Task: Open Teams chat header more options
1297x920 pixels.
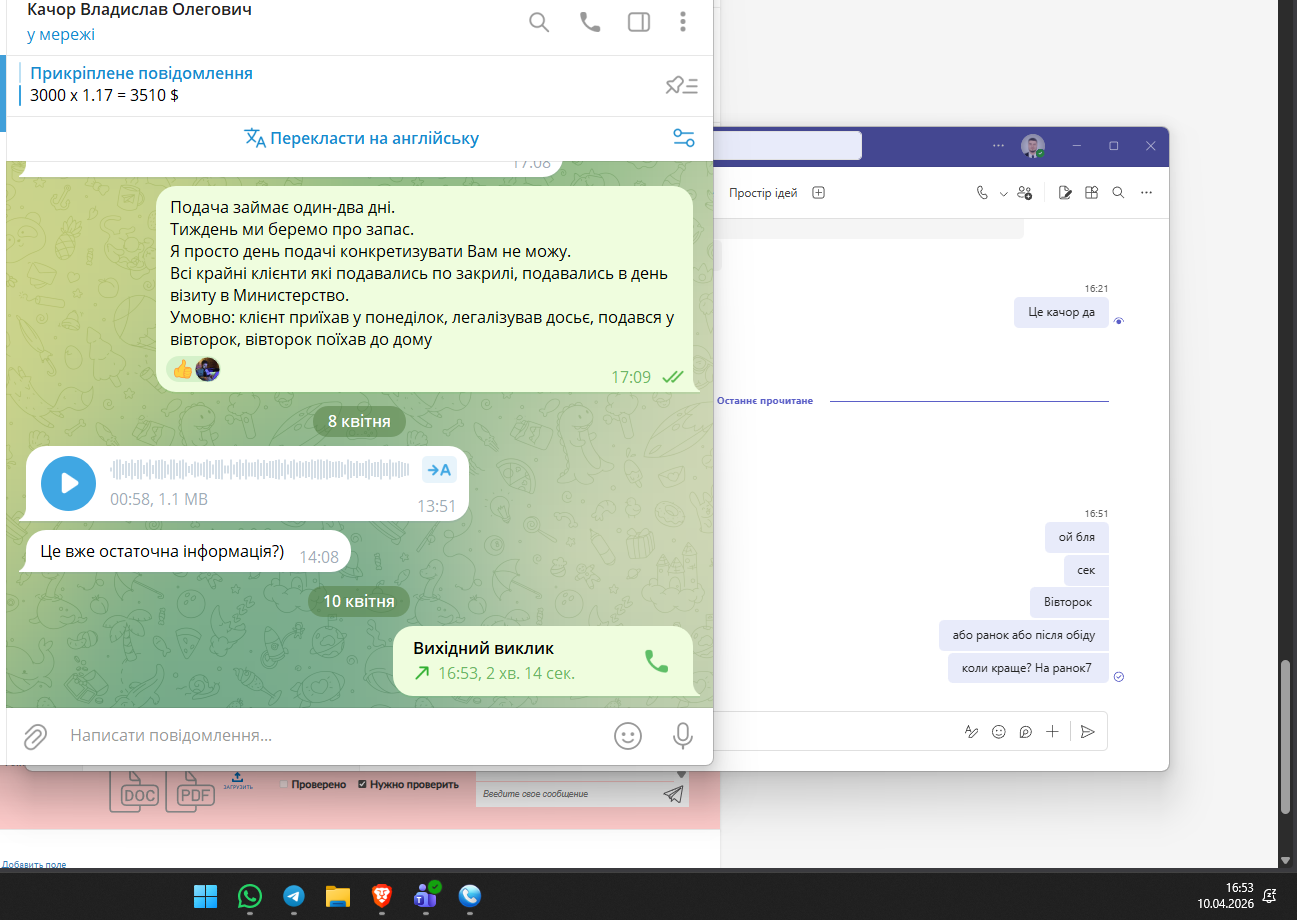Action: pyautogui.click(x=1146, y=193)
